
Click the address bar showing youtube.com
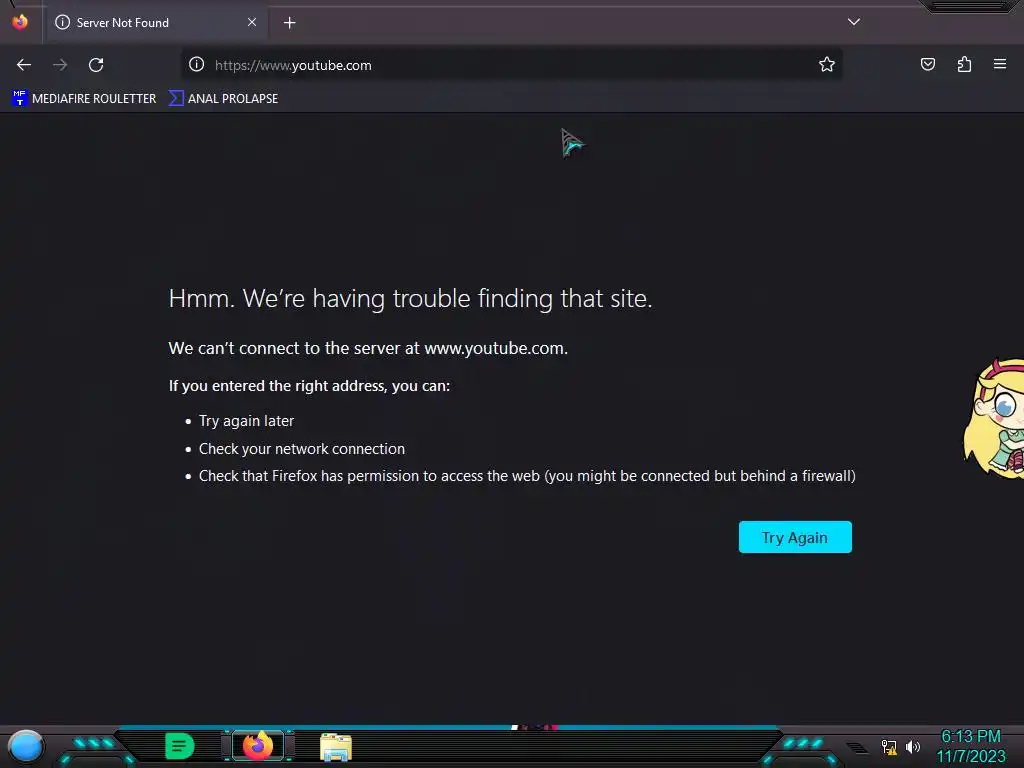click(x=511, y=65)
